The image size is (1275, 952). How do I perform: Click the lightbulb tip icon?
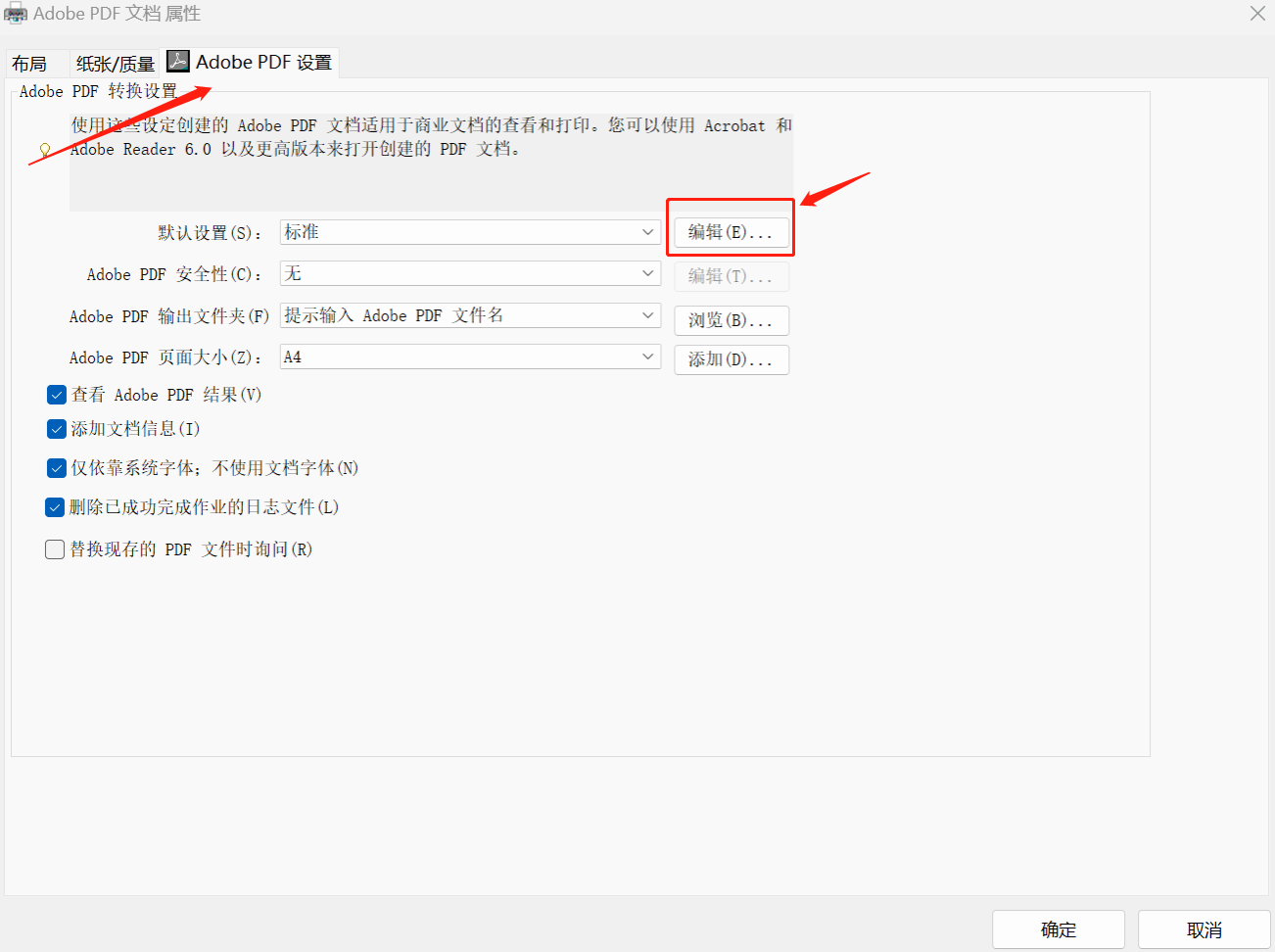click(x=45, y=151)
